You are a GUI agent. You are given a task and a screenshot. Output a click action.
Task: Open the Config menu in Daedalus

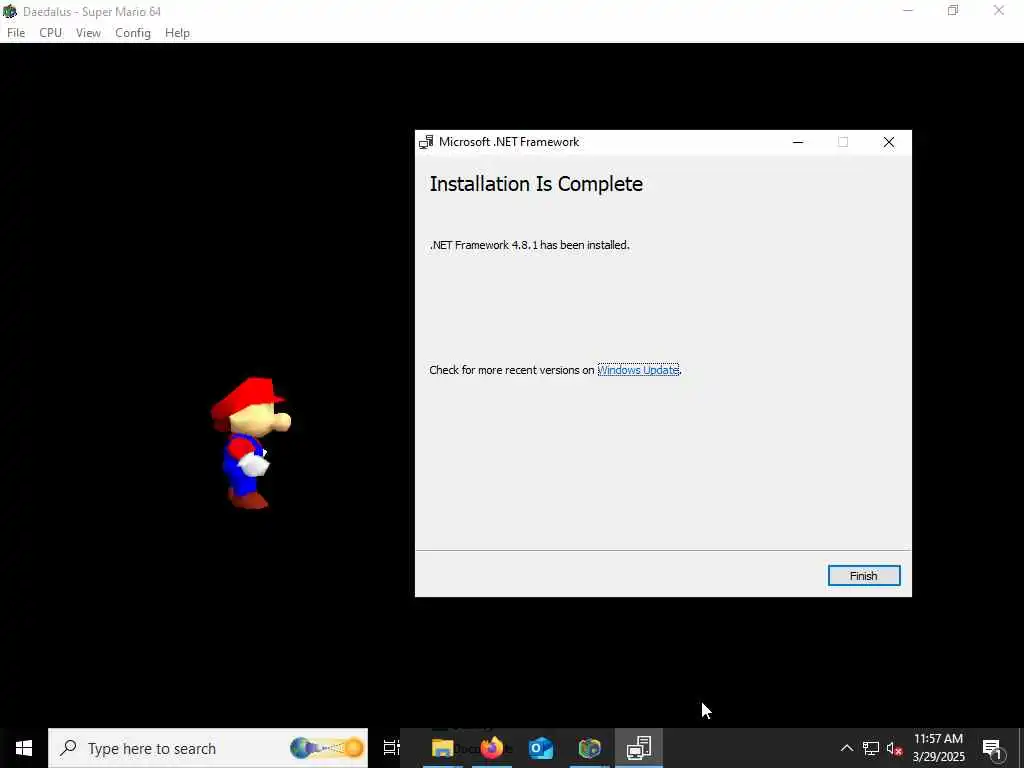133,33
